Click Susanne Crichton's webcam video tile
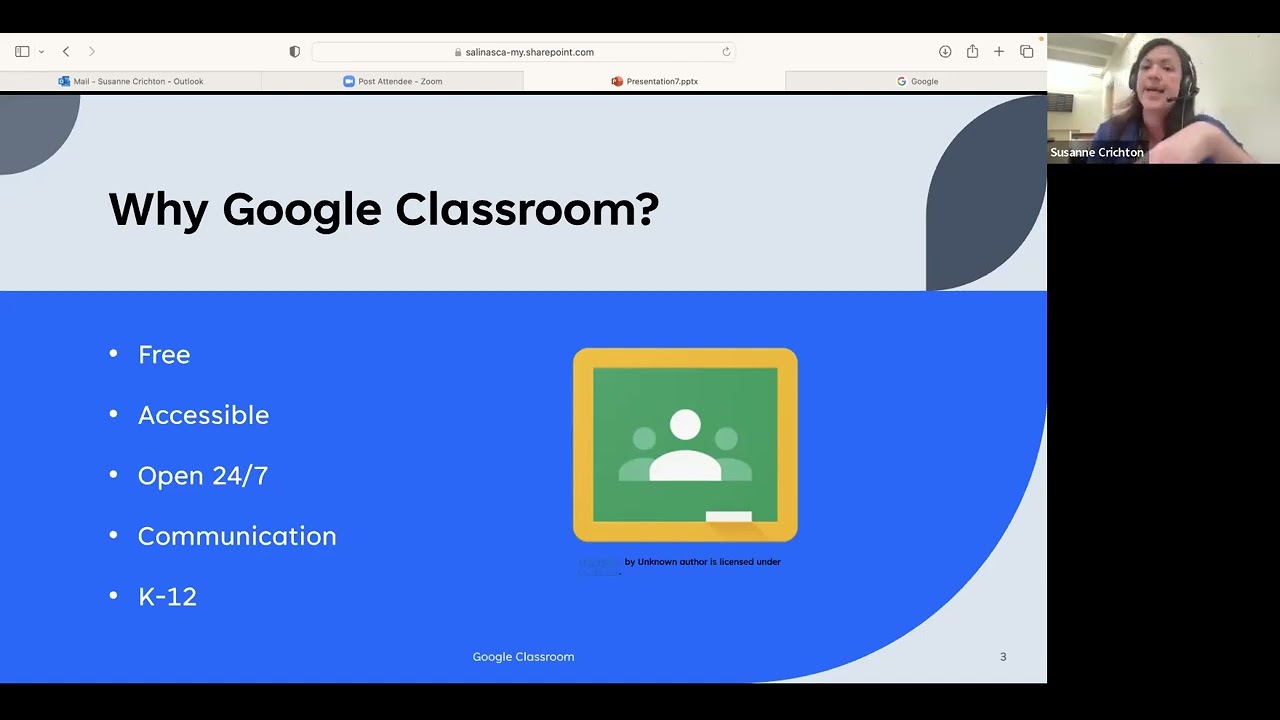This screenshot has height=720, width=1280. click(1163, 98)
